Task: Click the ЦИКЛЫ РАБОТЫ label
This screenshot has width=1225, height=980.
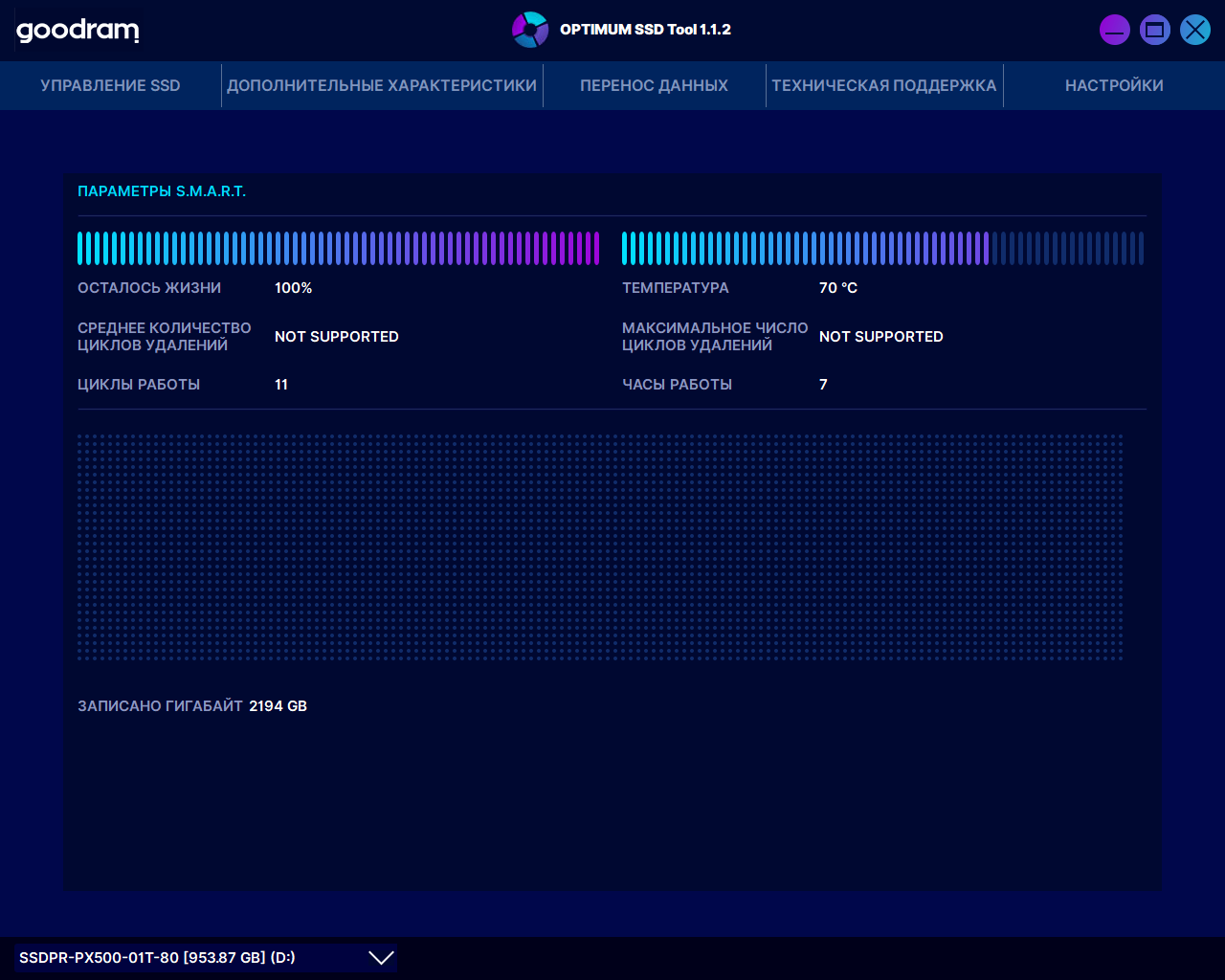Action: tap(139, 385)
